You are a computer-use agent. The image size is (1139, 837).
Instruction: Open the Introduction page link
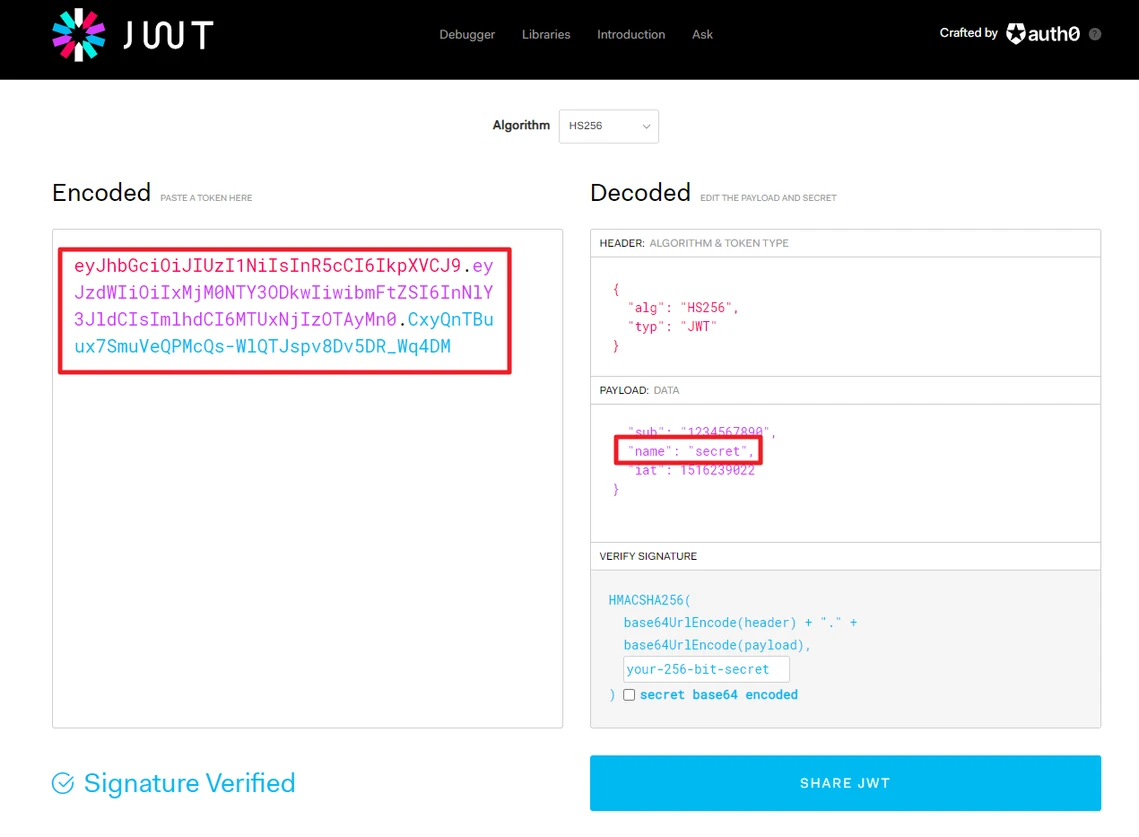click(631, 35)
